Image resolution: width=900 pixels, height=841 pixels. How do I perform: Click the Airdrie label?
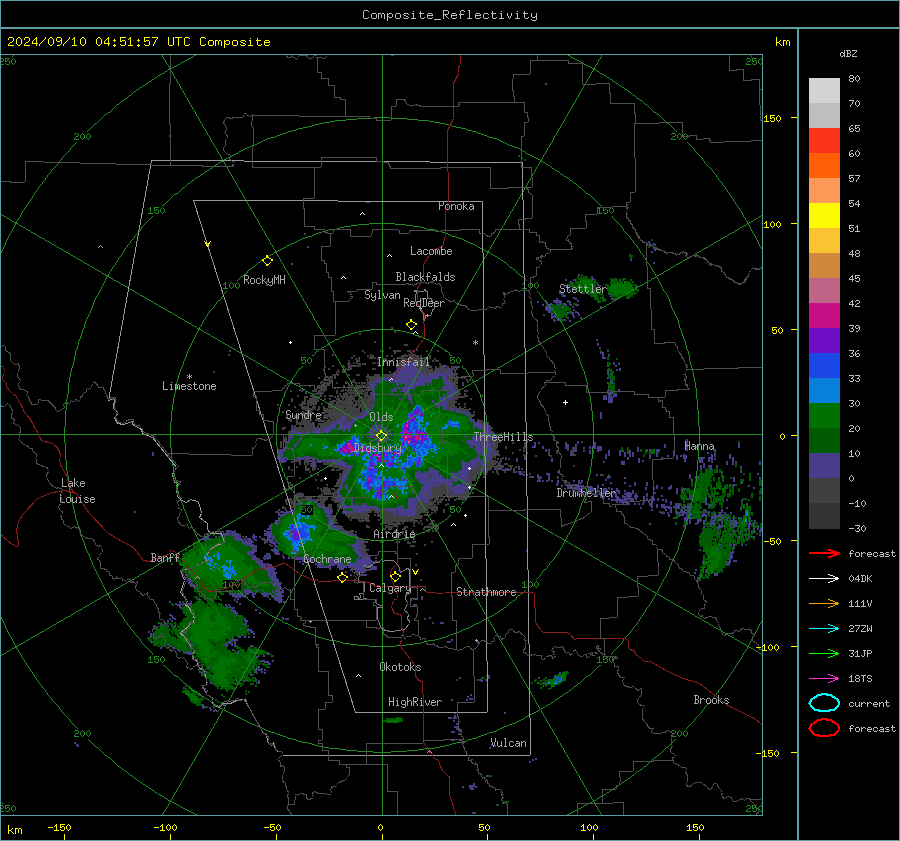[x=394, y=534]
